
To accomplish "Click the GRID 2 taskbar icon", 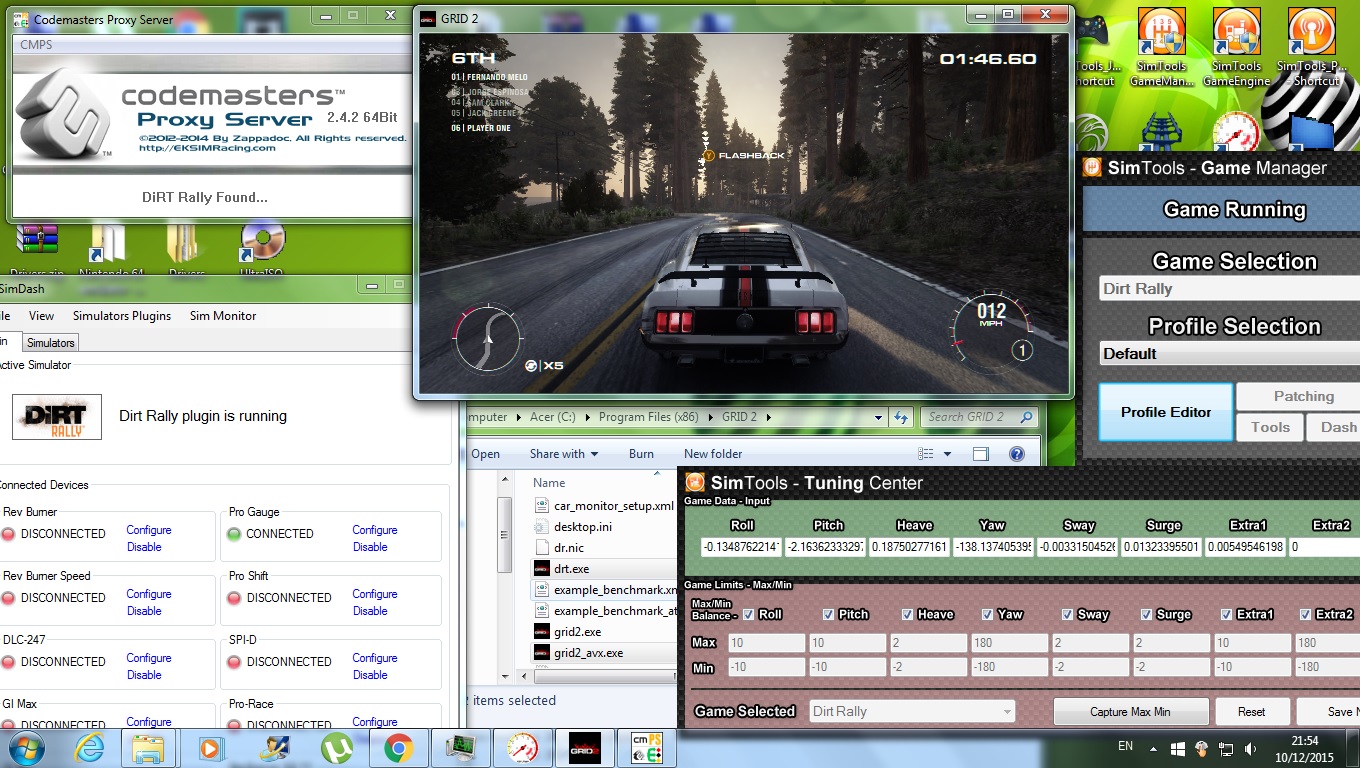I will click(583, 747).
